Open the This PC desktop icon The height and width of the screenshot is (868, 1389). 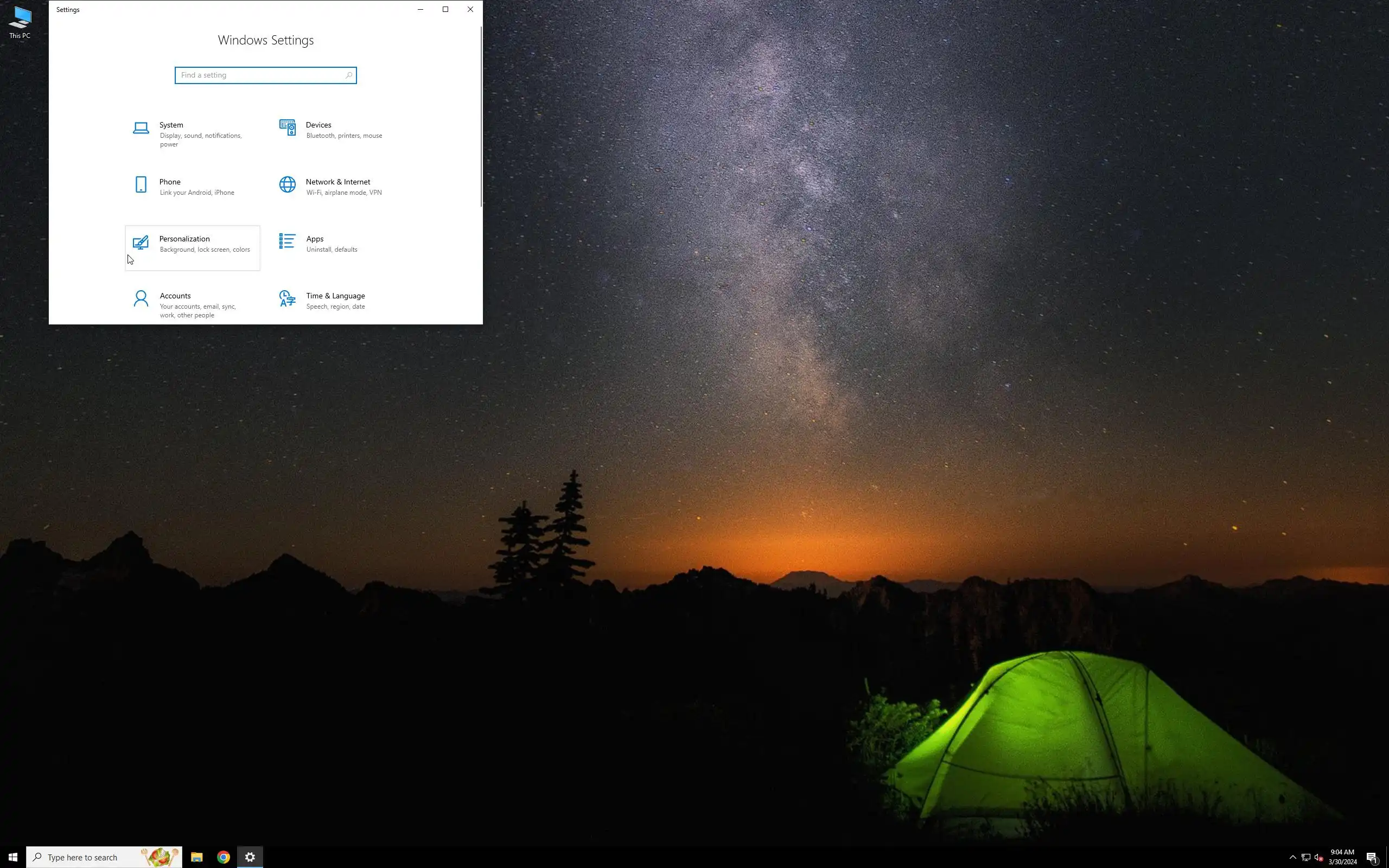pyautogui.click(x=20, y=22)
